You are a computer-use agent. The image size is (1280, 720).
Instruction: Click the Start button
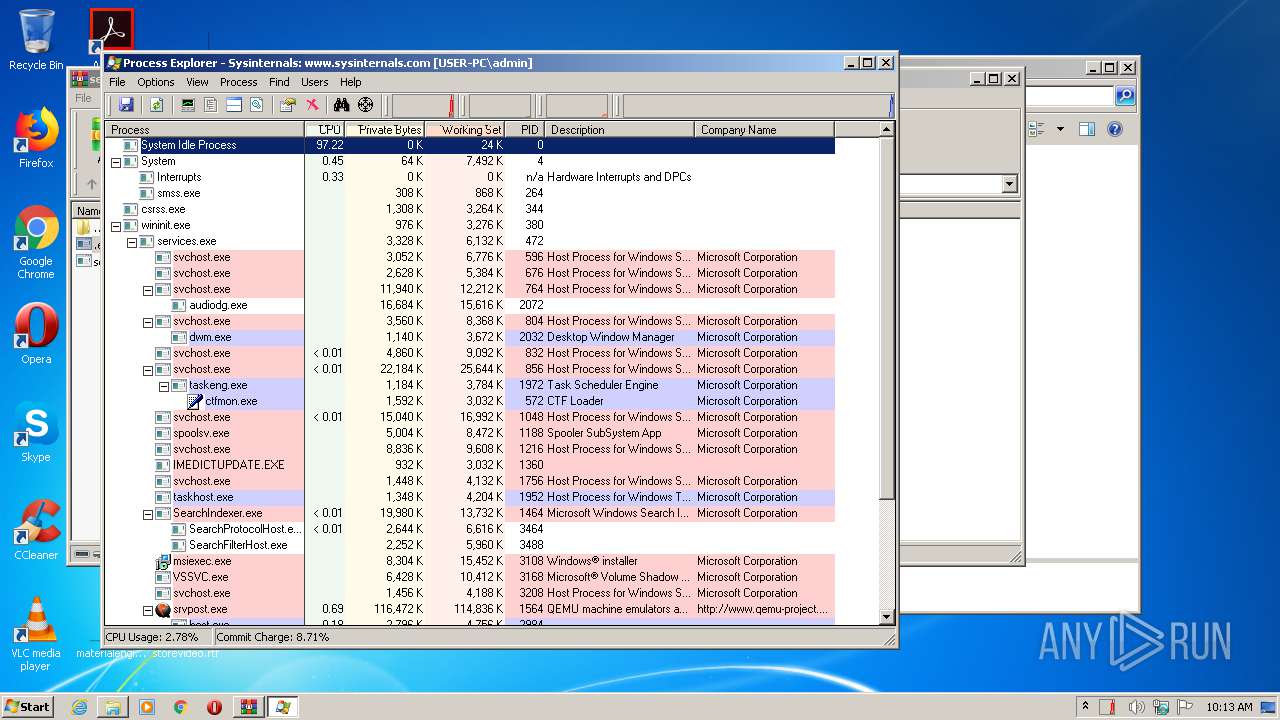point(28,706)
